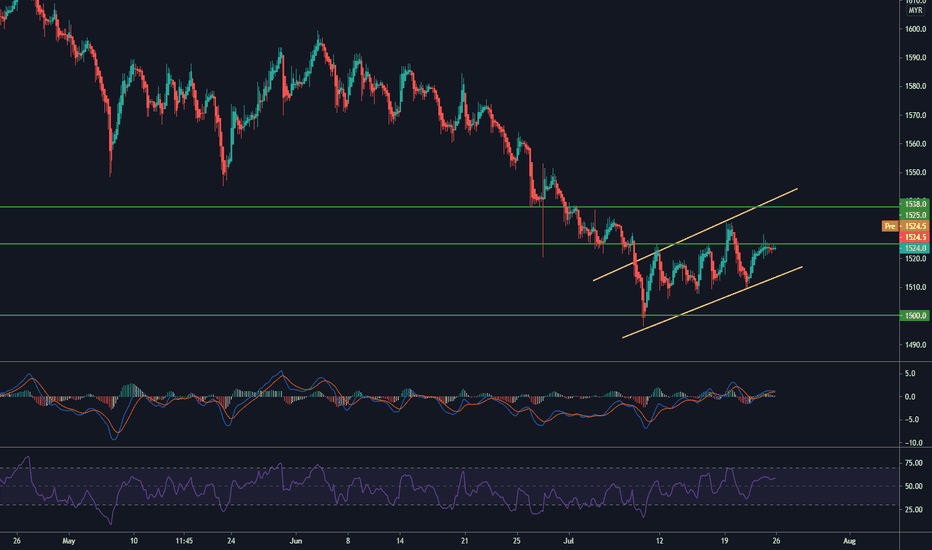The image size is (932, 550).
Task: Click the 1570.0 price axis value
Action: [915, 115]
